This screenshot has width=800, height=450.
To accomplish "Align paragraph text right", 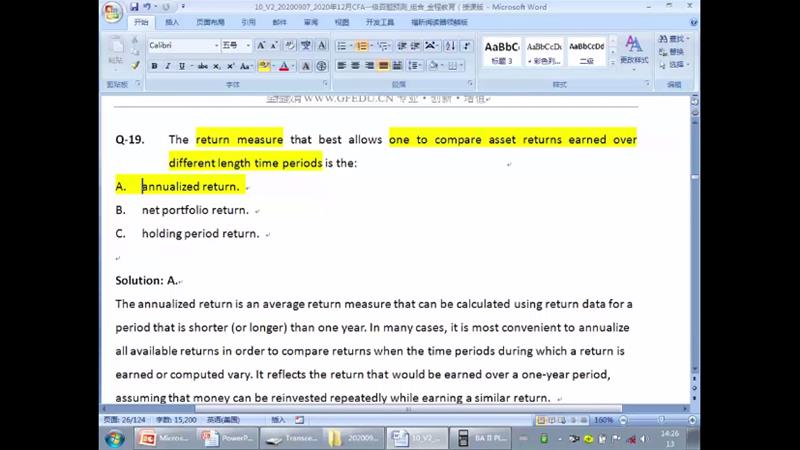I will (x=369, y=66).
